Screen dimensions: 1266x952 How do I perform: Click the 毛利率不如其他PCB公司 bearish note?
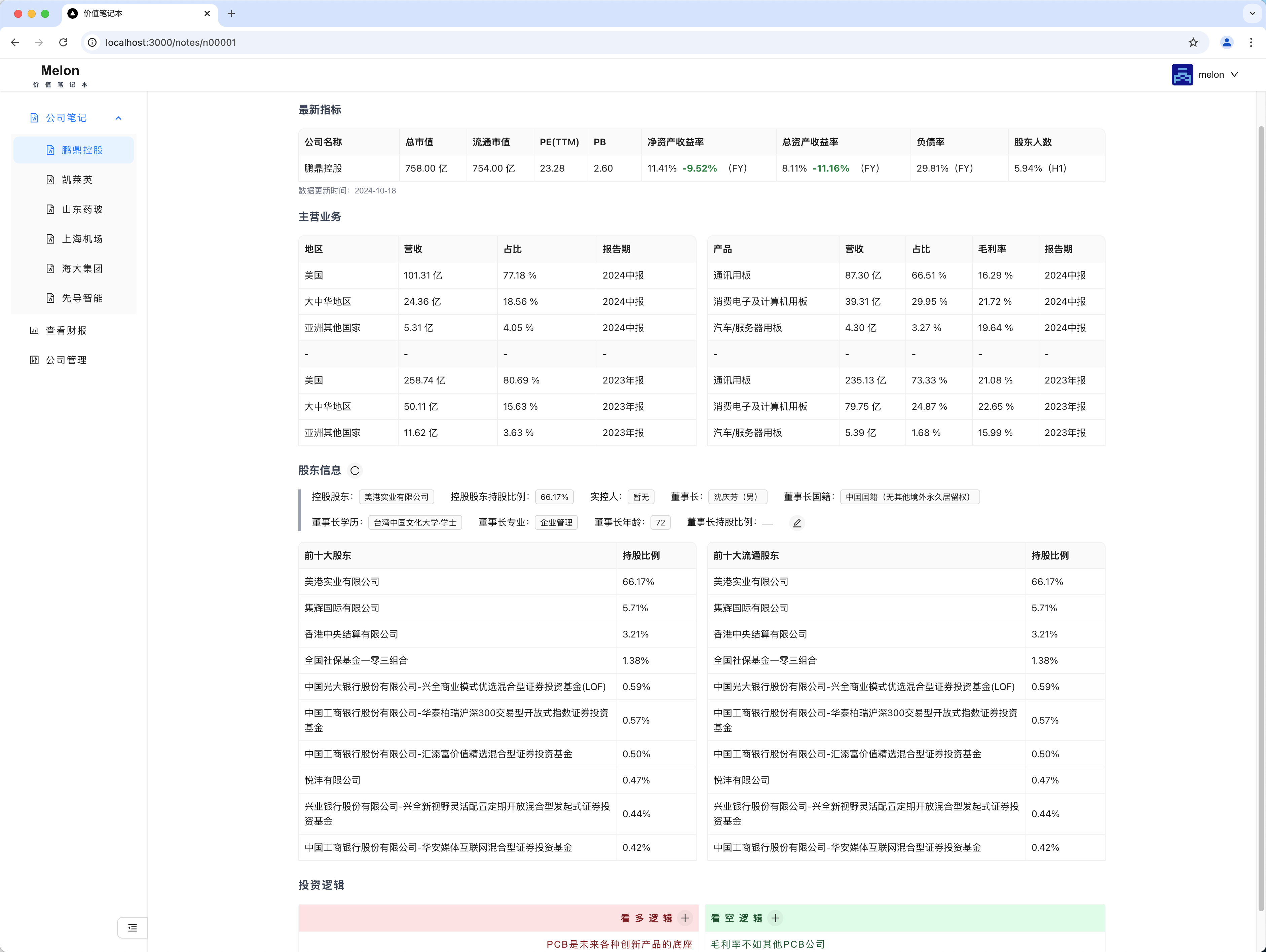click(x=768, y=945)
